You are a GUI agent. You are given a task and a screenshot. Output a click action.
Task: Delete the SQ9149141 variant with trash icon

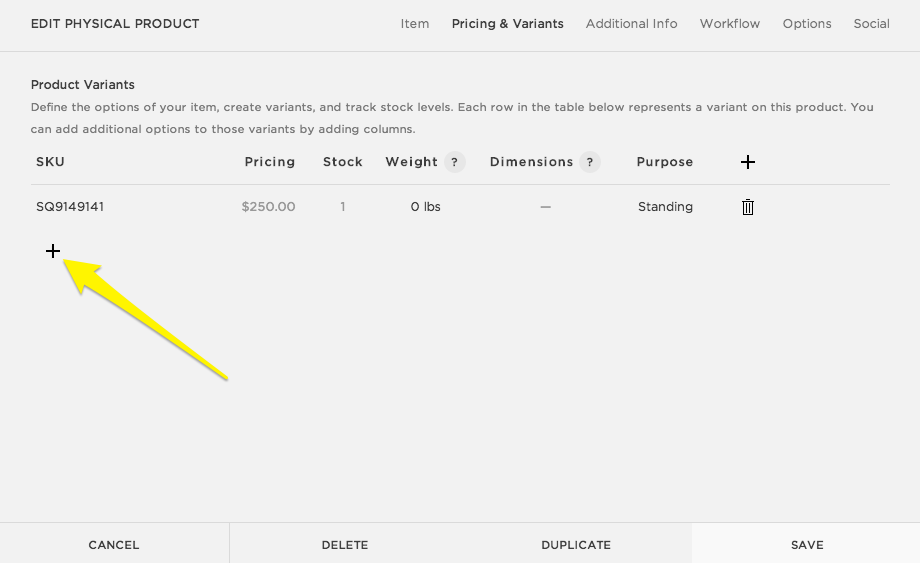(747, 207)
